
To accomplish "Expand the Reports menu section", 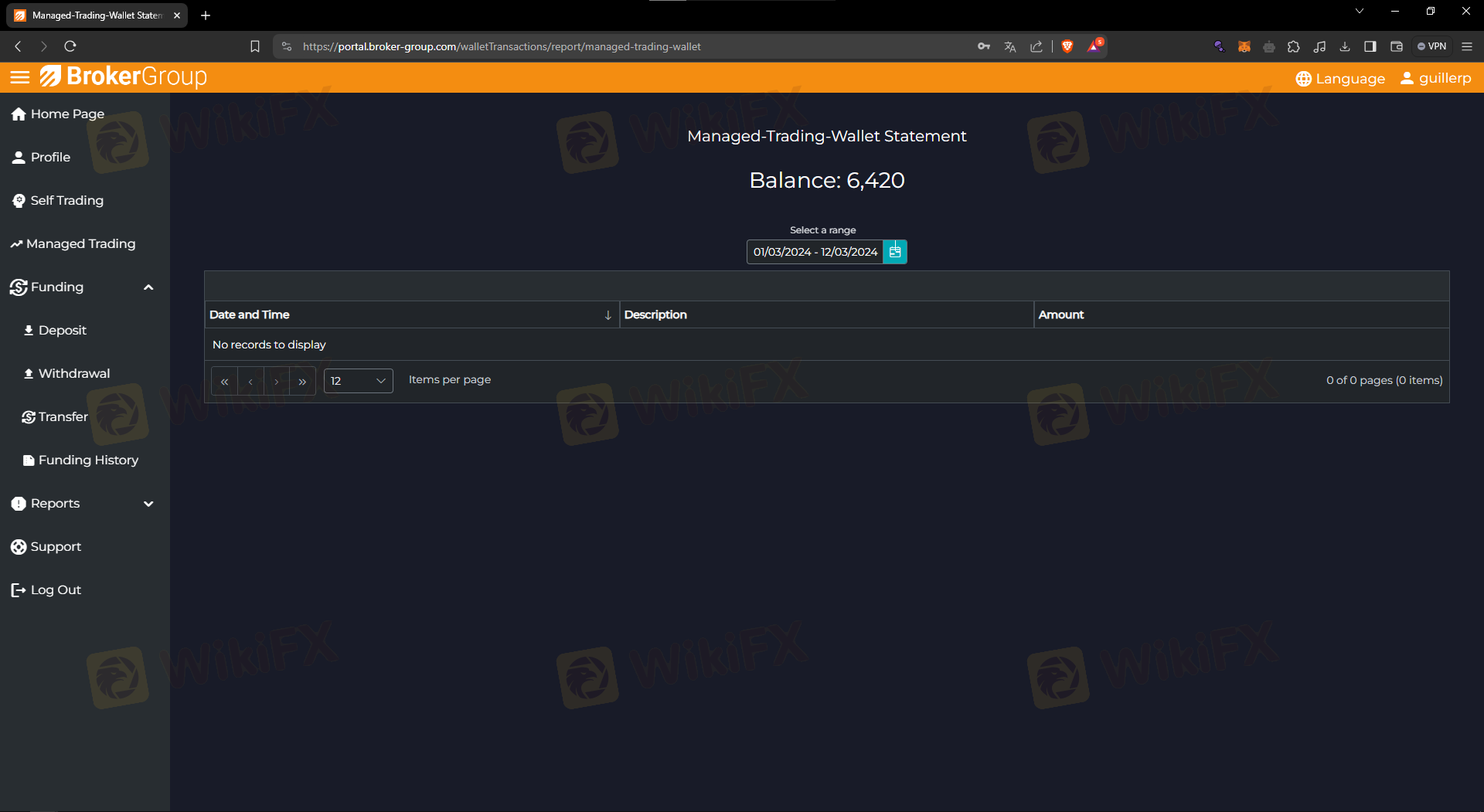I will (x=148, y=504).
